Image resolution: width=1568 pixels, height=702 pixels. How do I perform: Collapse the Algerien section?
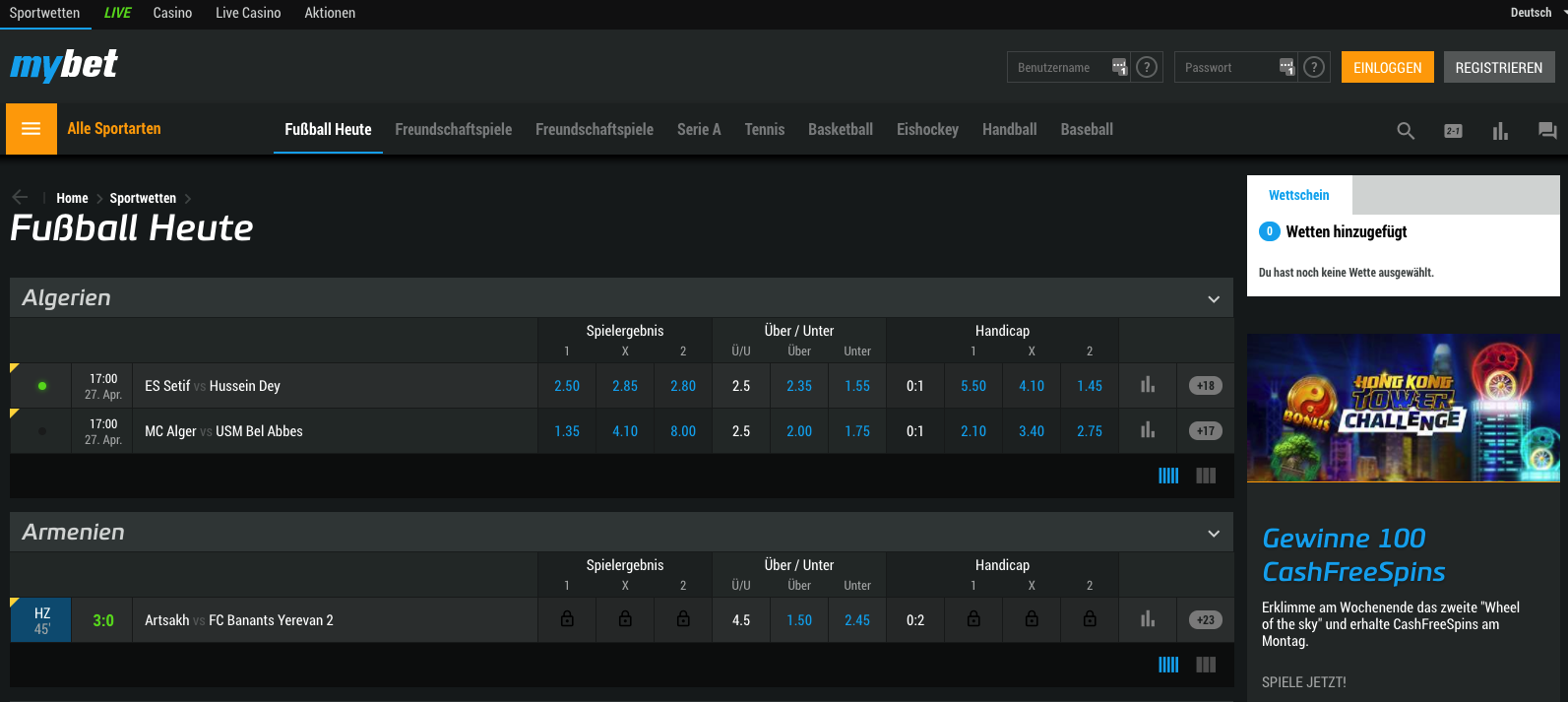1214,299
